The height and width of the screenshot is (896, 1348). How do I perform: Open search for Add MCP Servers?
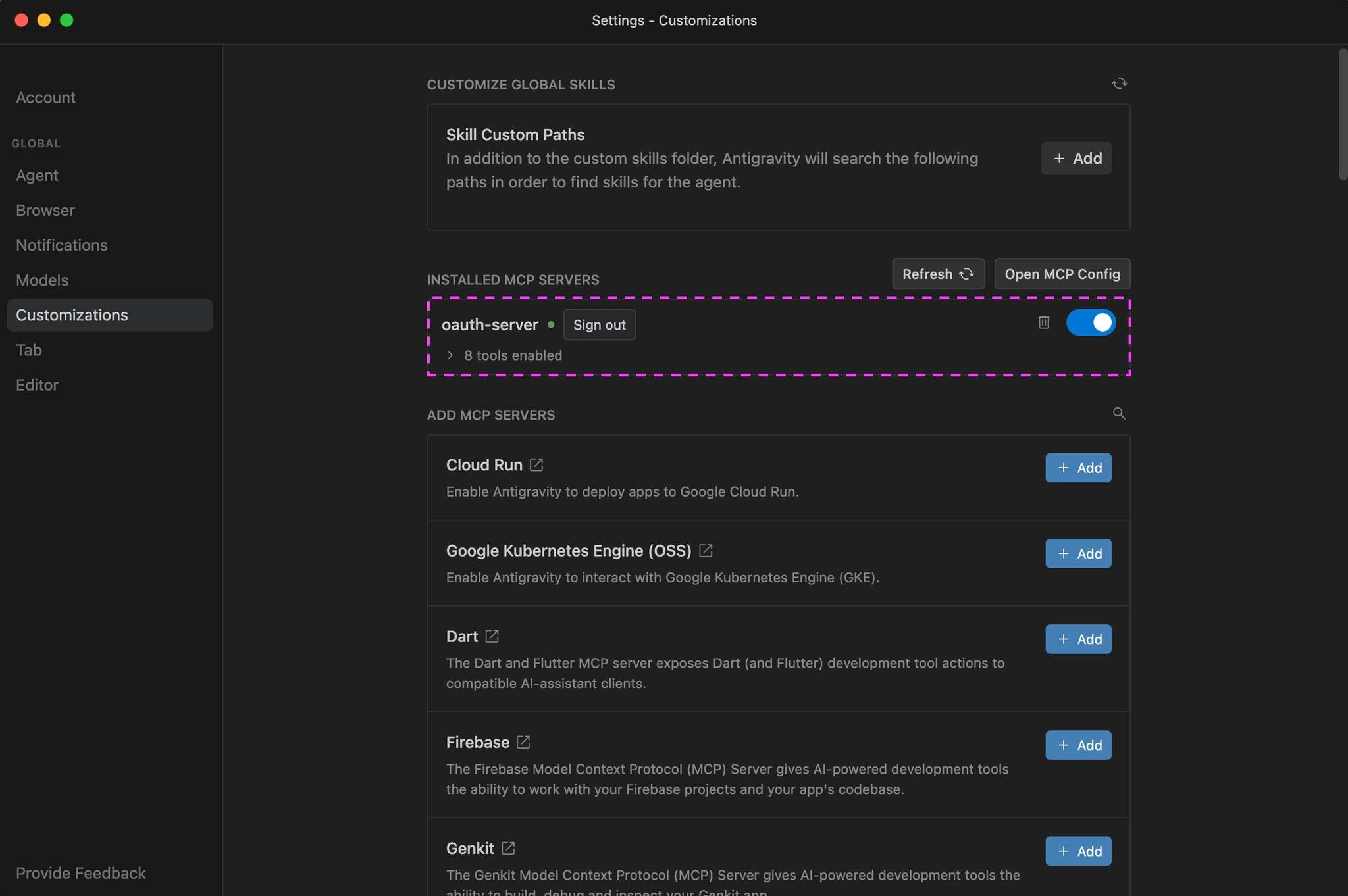(1119, 414)
